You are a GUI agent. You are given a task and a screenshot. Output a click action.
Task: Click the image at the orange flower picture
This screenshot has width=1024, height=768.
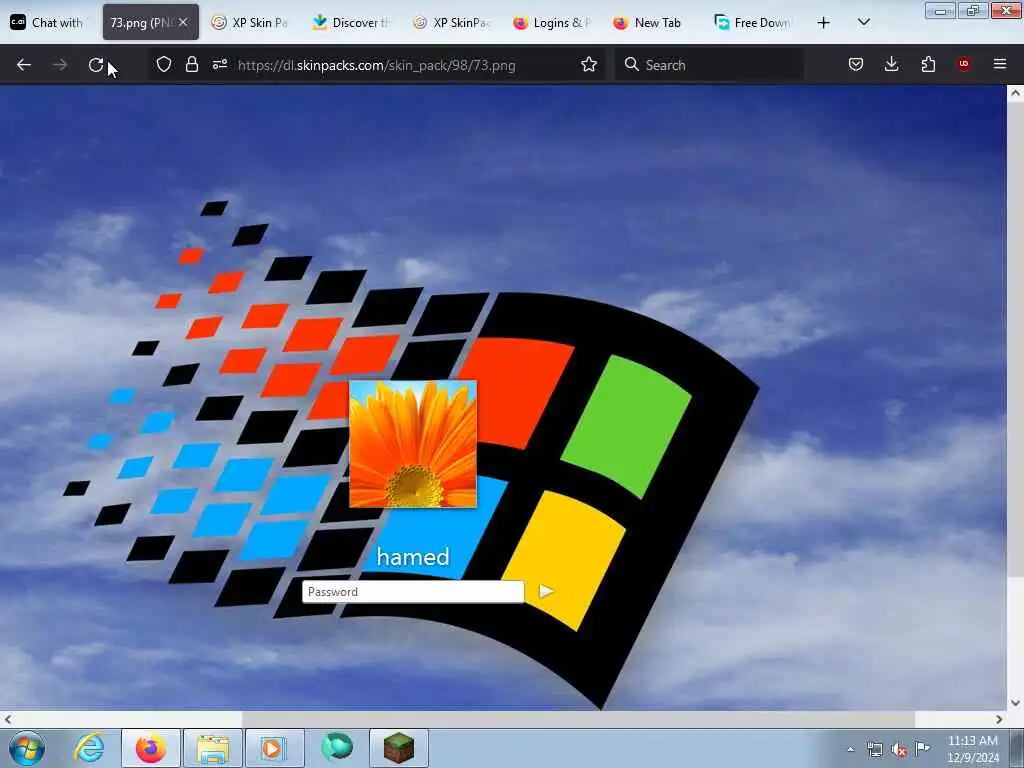[x=413, y=444]
